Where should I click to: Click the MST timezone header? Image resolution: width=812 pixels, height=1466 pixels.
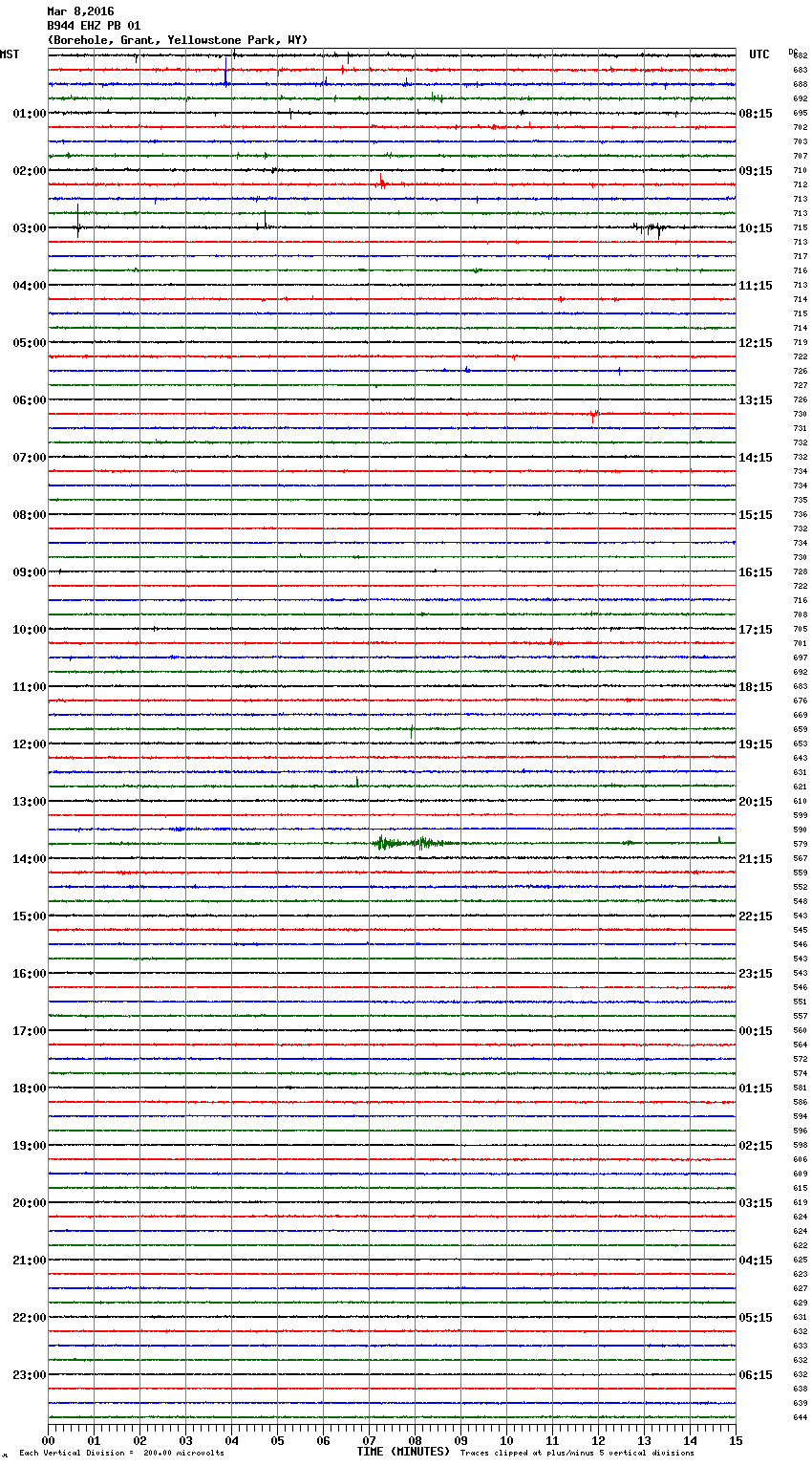tap(10, 54)
